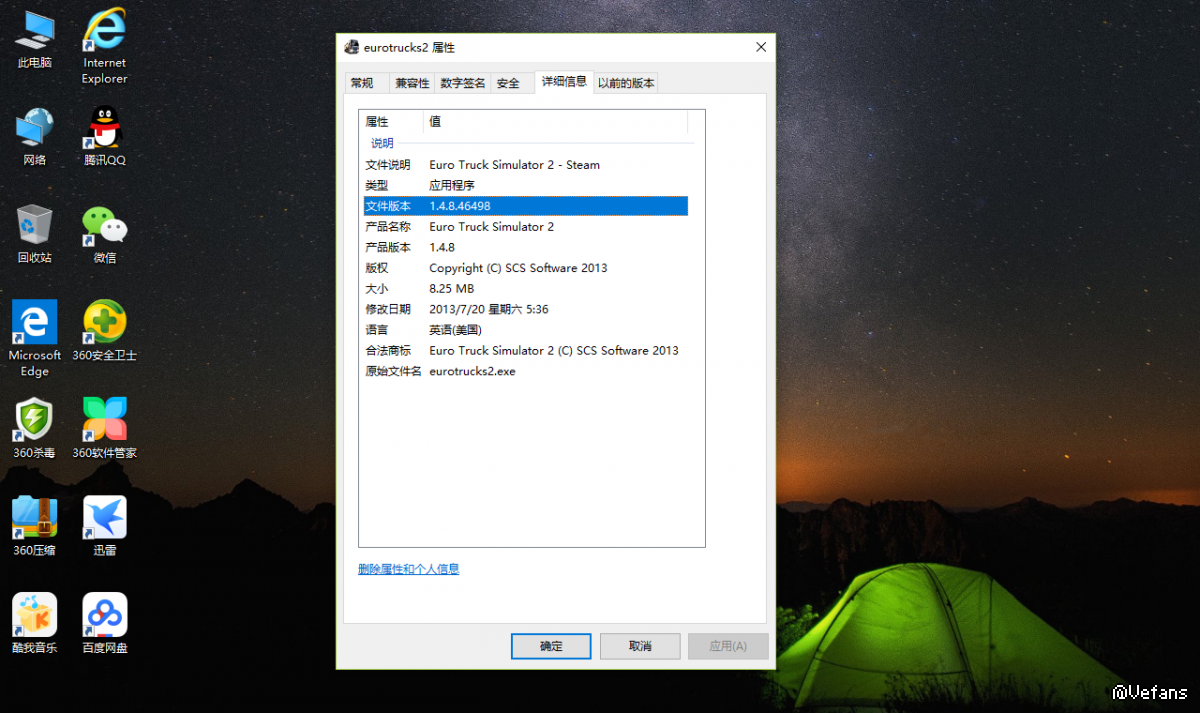Image resolution: width=1200 pixels, height=713 pixels.
Task: Select 文件说明 row
Action: tap(525, 164)
